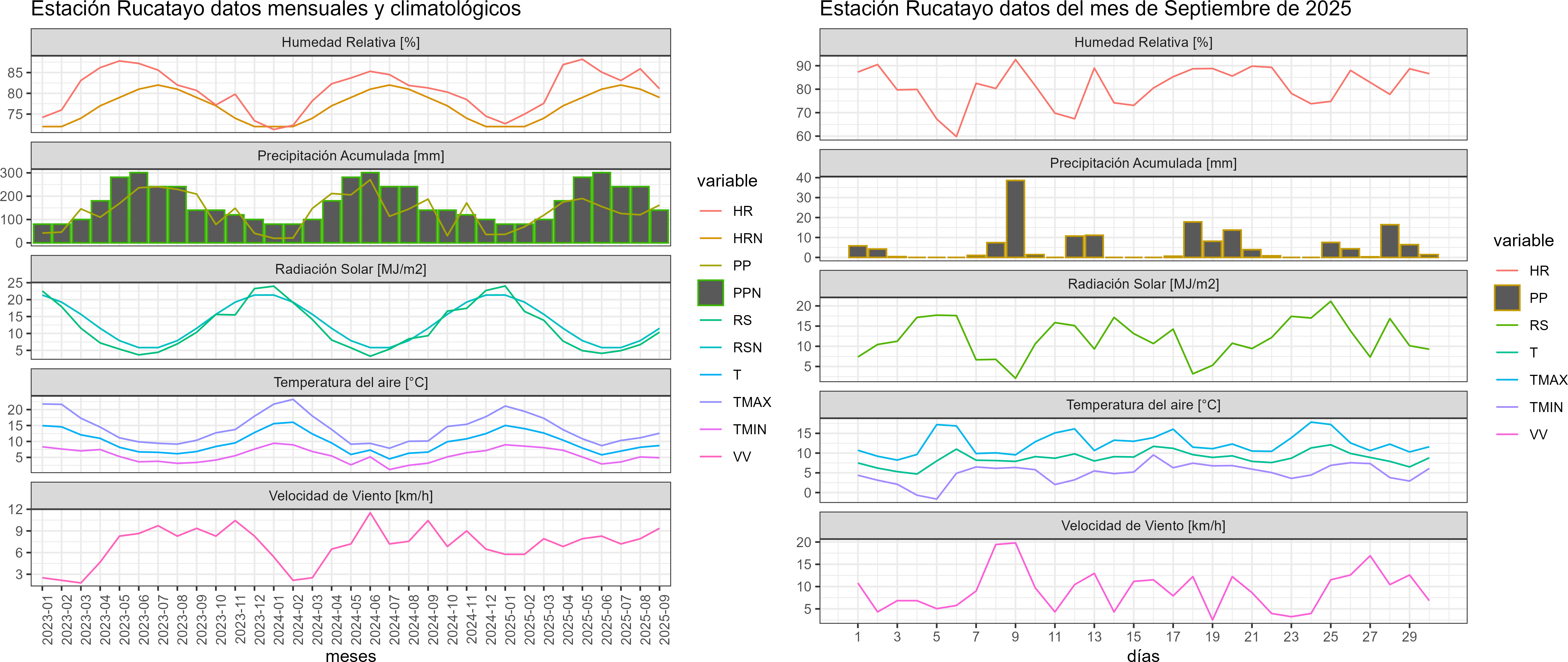The width and height of the screenshot is (1568, 662).
Task: Click the daily Precipitación Acumulada panel header
Action: click(x=1142, y=163)
